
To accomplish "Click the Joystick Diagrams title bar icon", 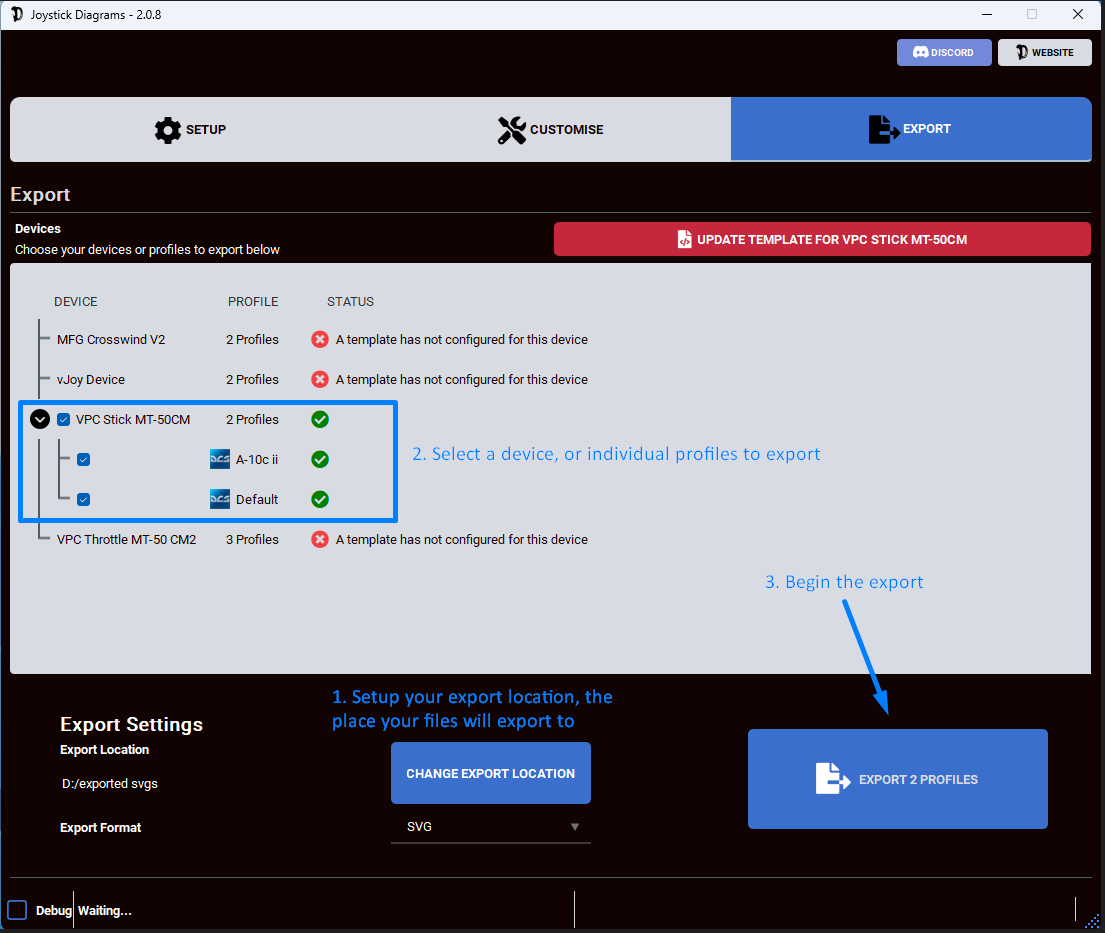I will [17, 14].
